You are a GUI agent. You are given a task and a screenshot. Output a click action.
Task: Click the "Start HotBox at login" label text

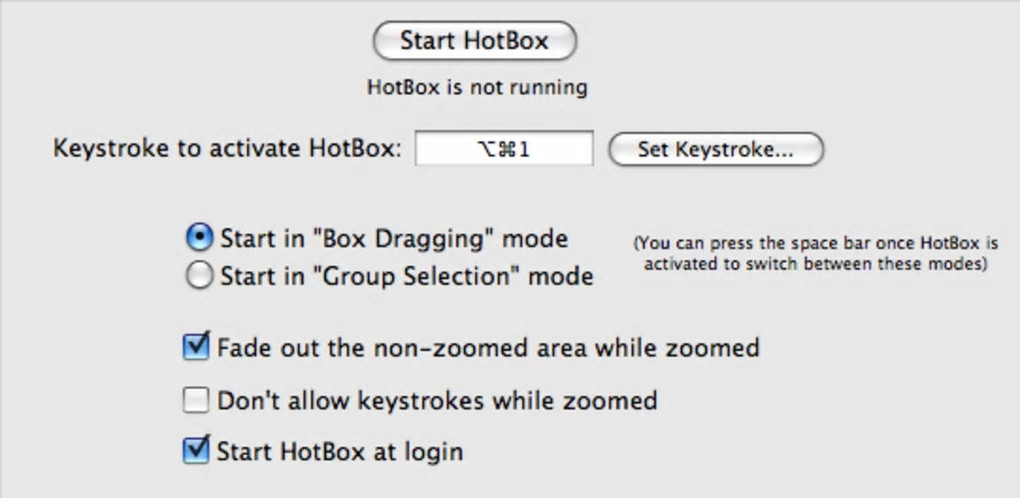click(340, 451)
